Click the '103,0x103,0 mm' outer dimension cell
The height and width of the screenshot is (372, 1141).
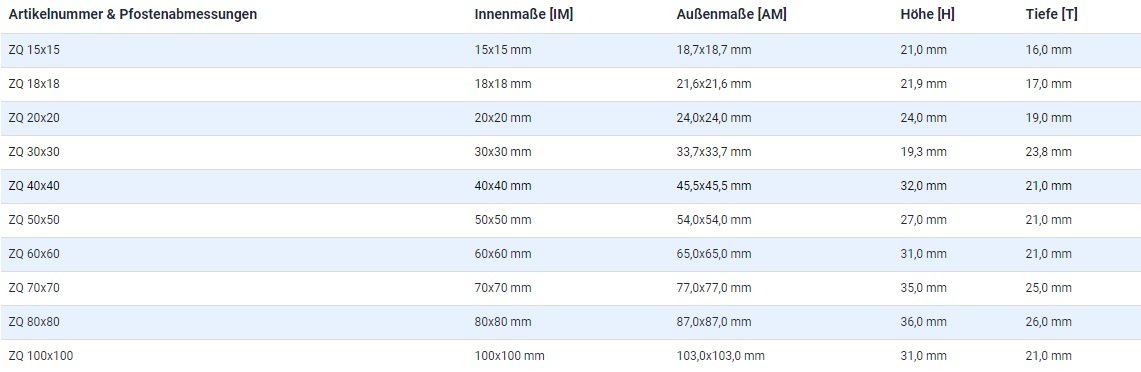click(720, 356)
